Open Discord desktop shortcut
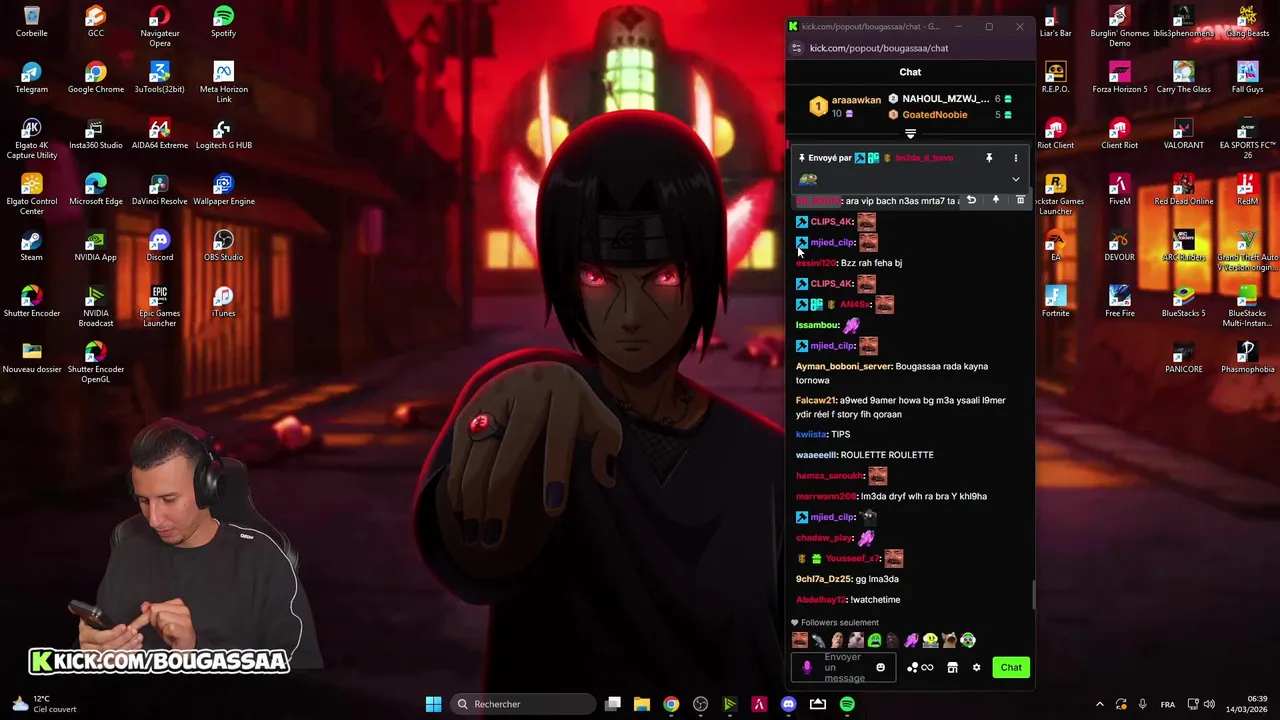 coord(160,246)
